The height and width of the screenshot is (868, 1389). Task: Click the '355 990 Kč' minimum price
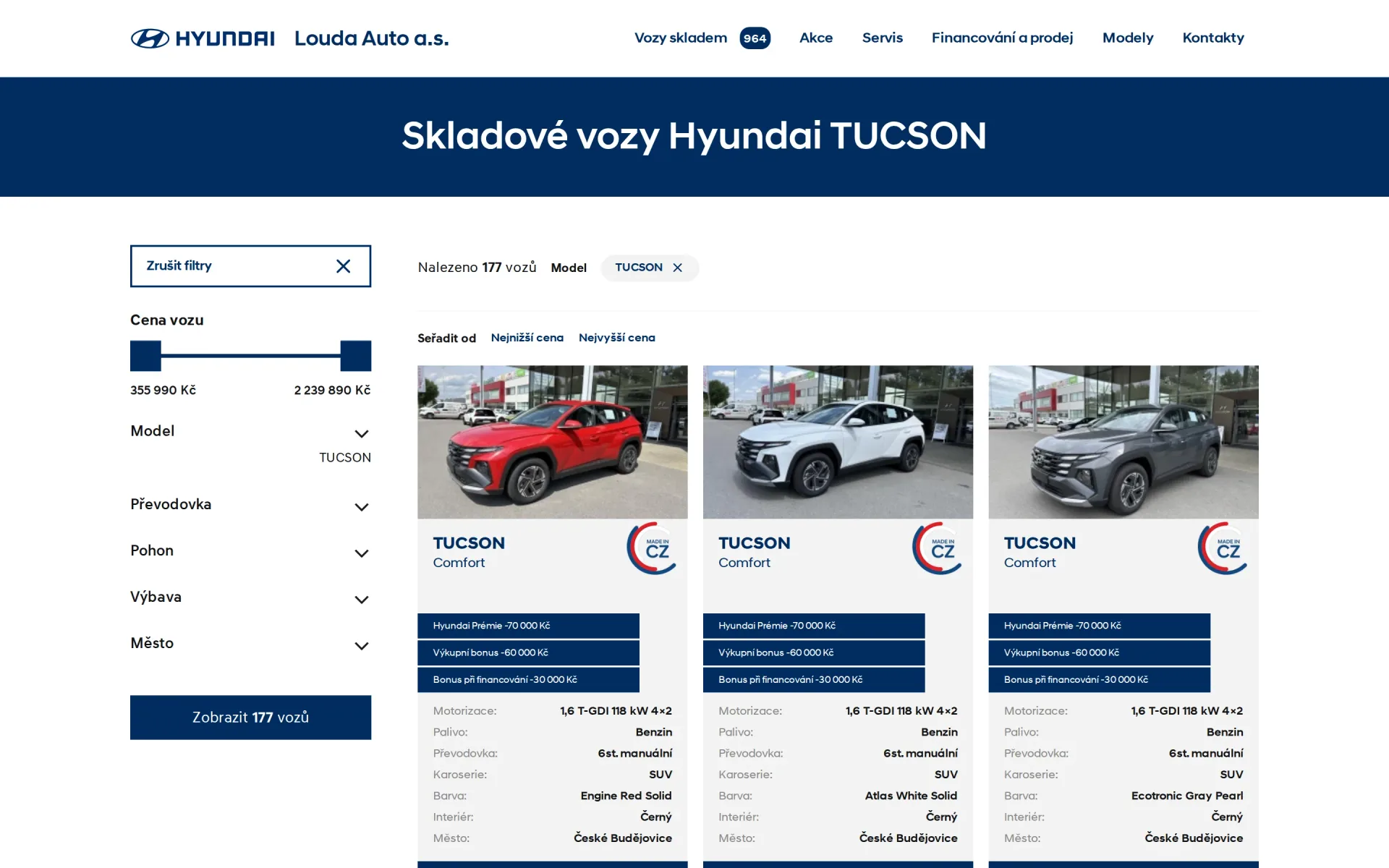(x=163, y=391)
